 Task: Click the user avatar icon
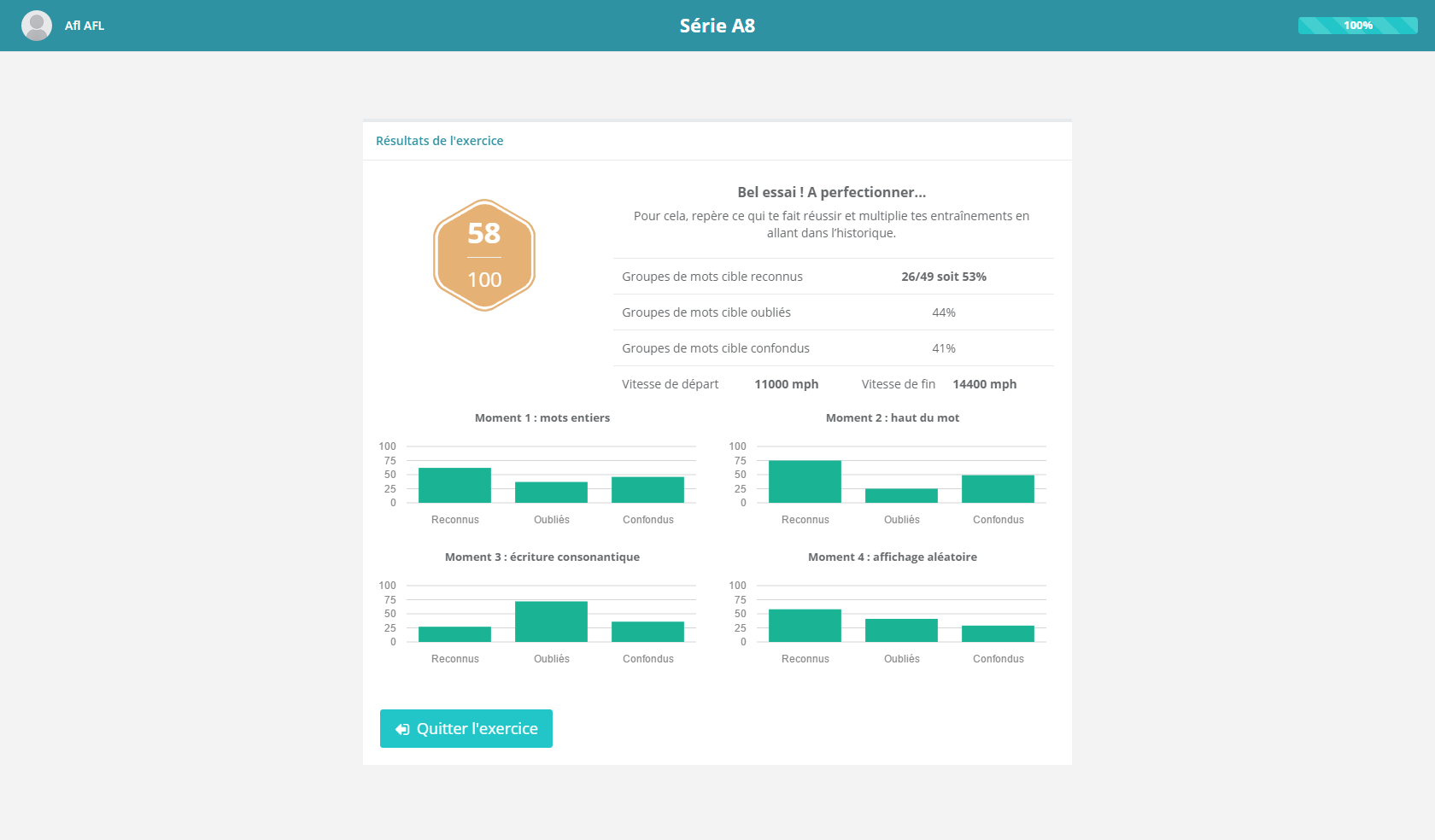tap(37, 26)
